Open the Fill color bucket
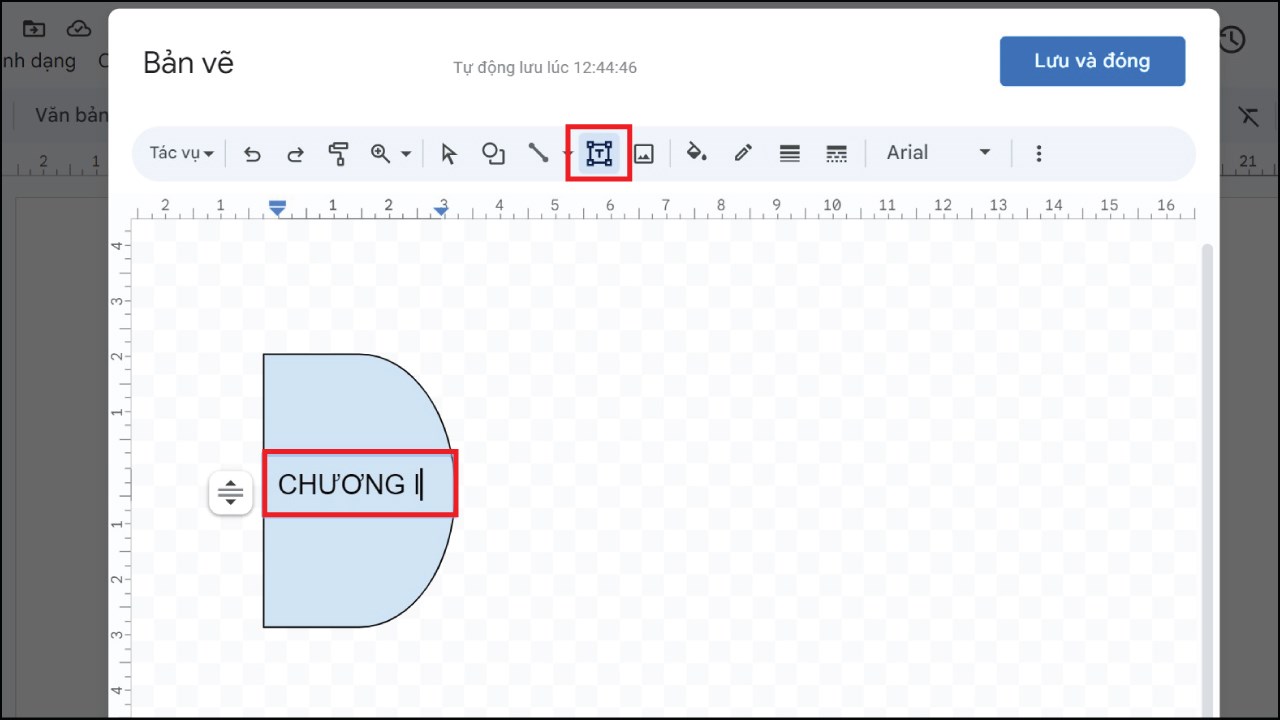The image size is (1280, 720). (x=696, y=154)
